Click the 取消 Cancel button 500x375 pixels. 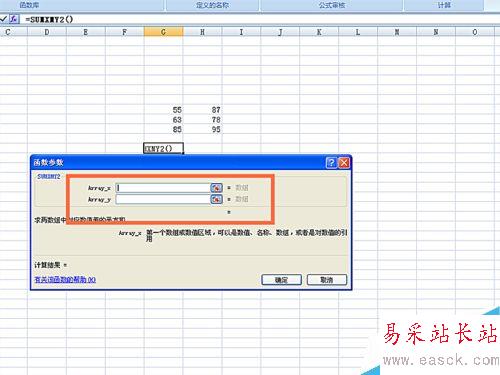point(327,280)
